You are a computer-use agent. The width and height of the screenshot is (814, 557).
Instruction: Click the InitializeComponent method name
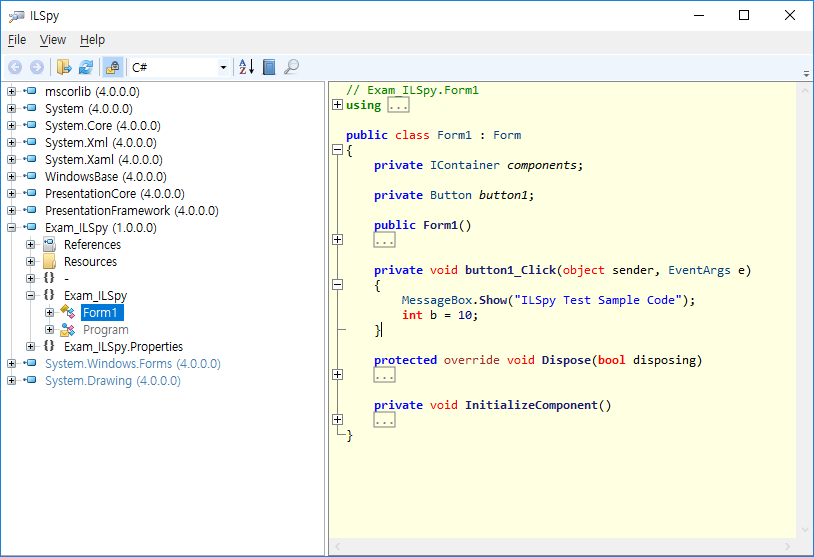point(531,405)
